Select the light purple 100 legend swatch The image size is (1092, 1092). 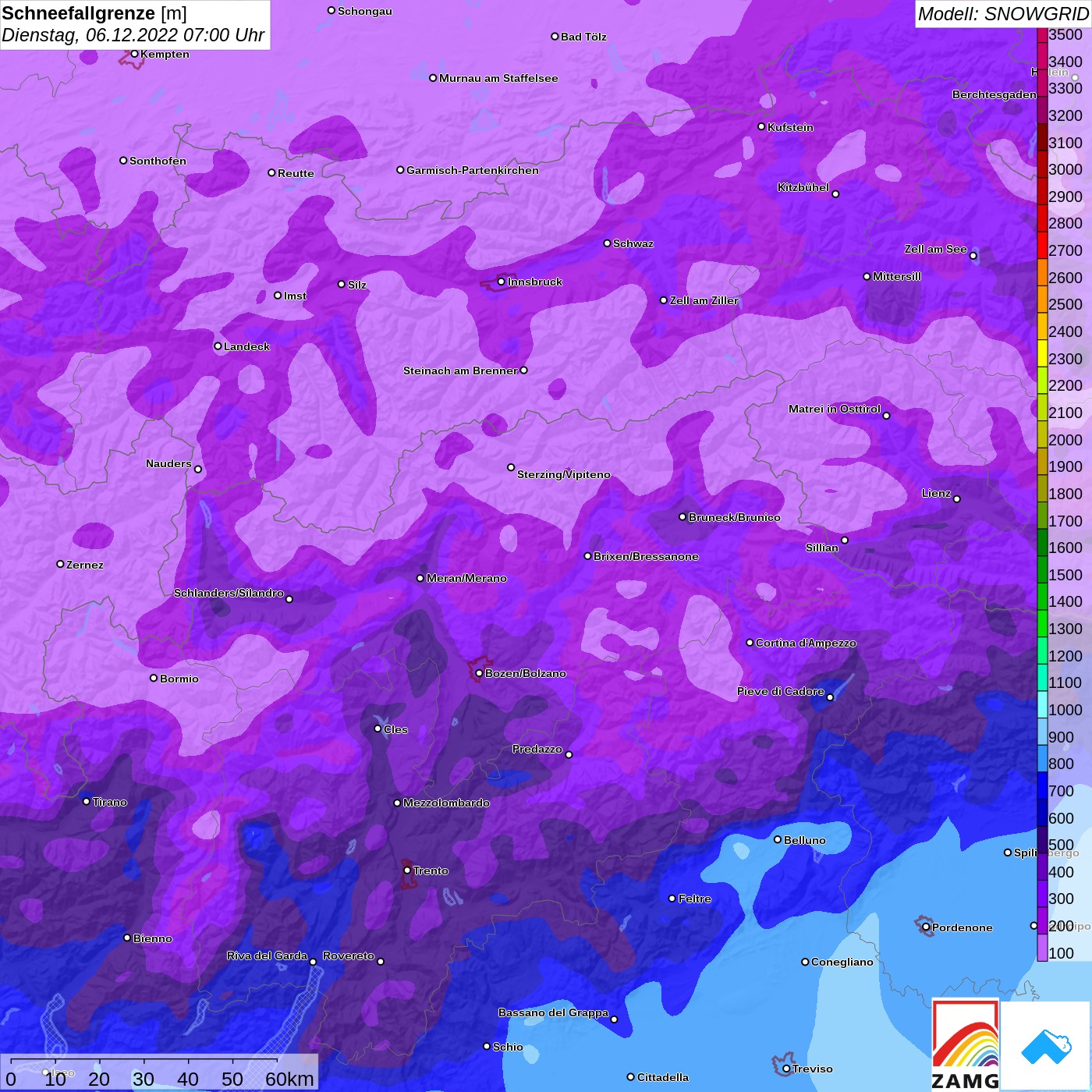click(1042, 947)
